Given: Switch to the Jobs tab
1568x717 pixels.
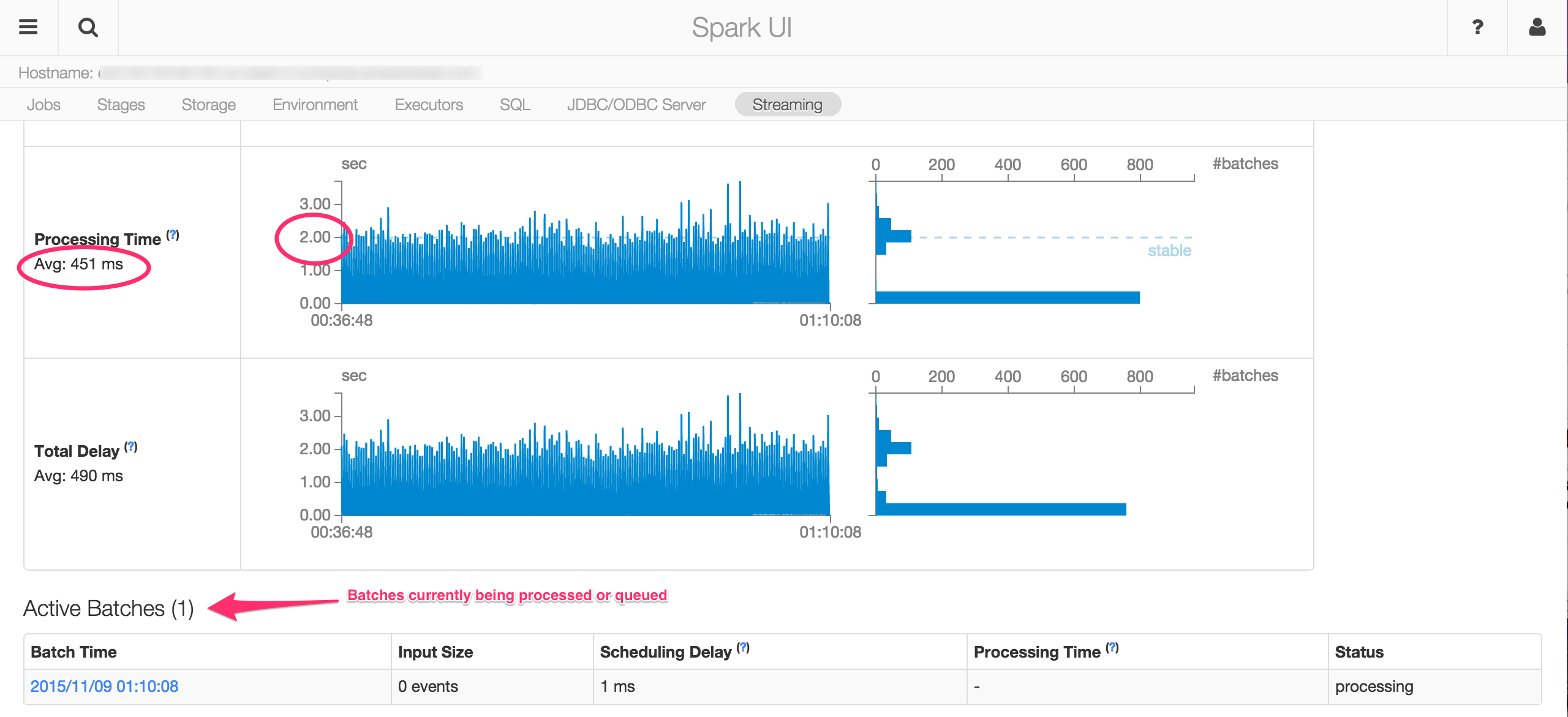Looking at the screenshot, I should pos(43,105).
